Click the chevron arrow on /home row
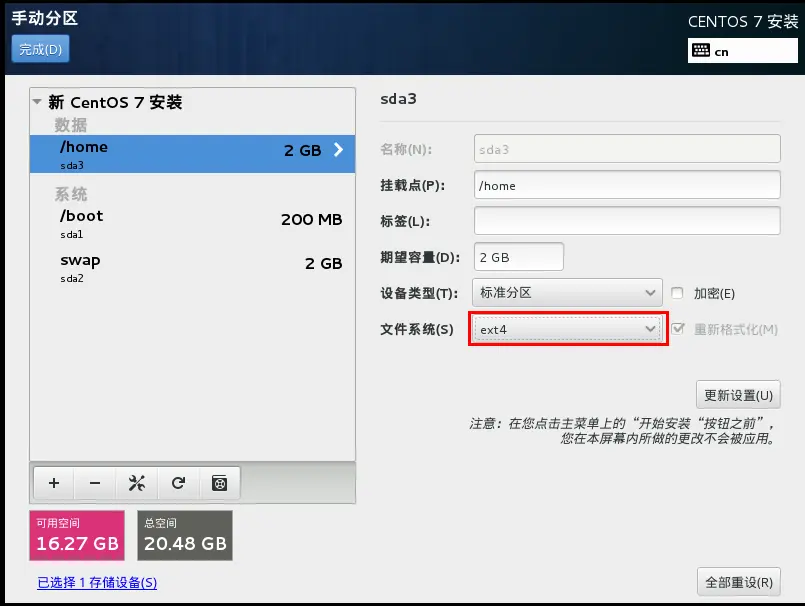The width and height of the screenshot is (805, 606). point(338,149)
